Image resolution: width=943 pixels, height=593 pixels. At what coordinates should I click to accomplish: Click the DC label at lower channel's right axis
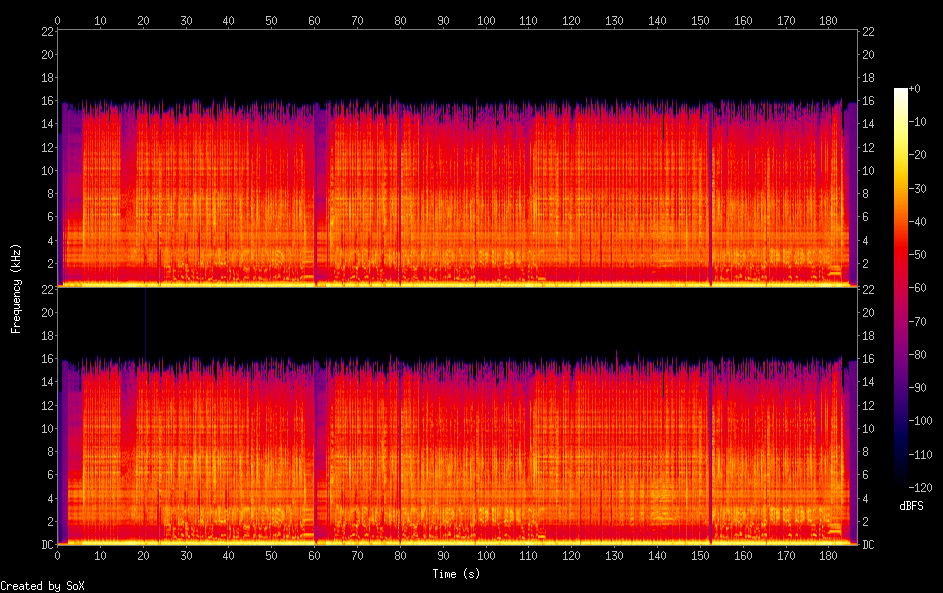click(869, 545)
